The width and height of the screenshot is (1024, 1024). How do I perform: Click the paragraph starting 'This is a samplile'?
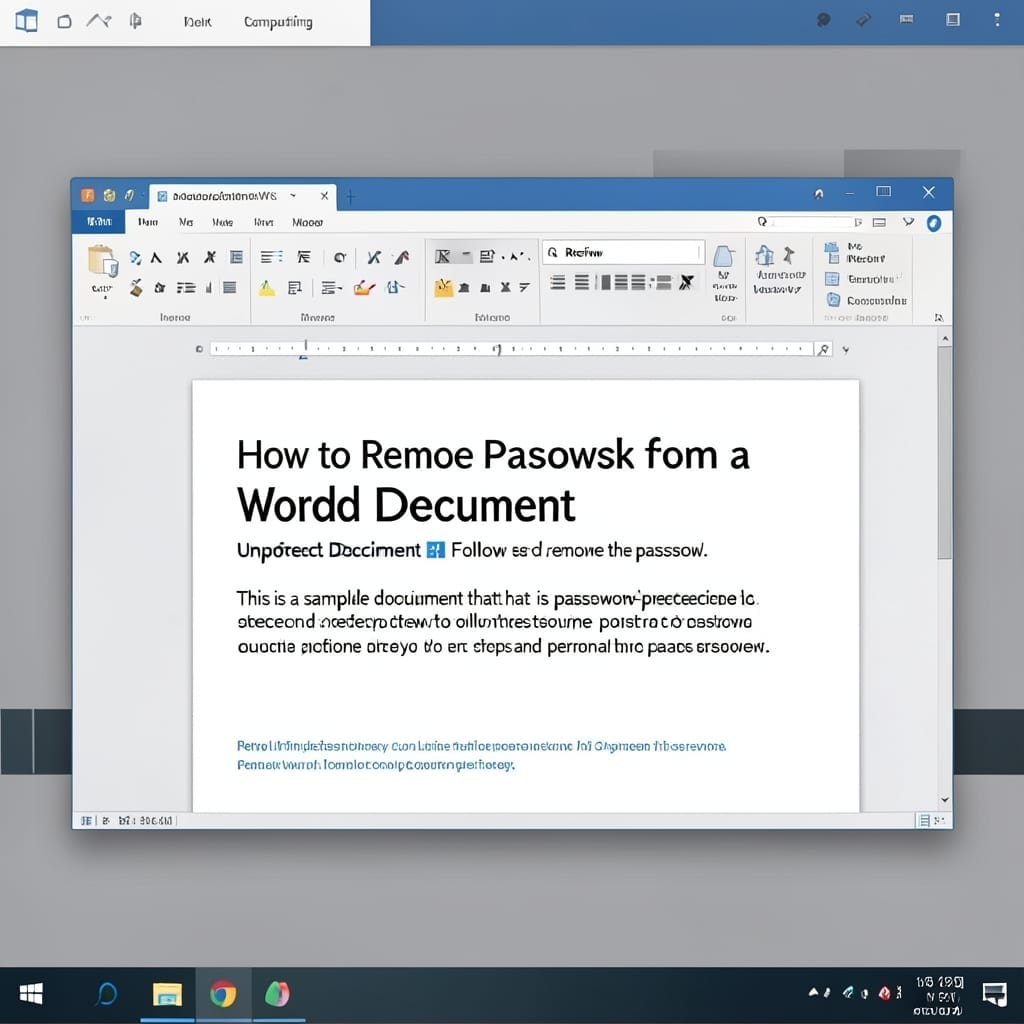(x=503, y=622)
